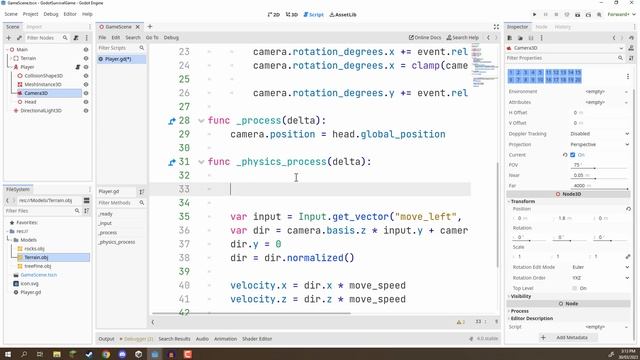The height and width of the screenshot is (360, 640).
Task: Collapse the Models folder
Action: tap(10, 240)
